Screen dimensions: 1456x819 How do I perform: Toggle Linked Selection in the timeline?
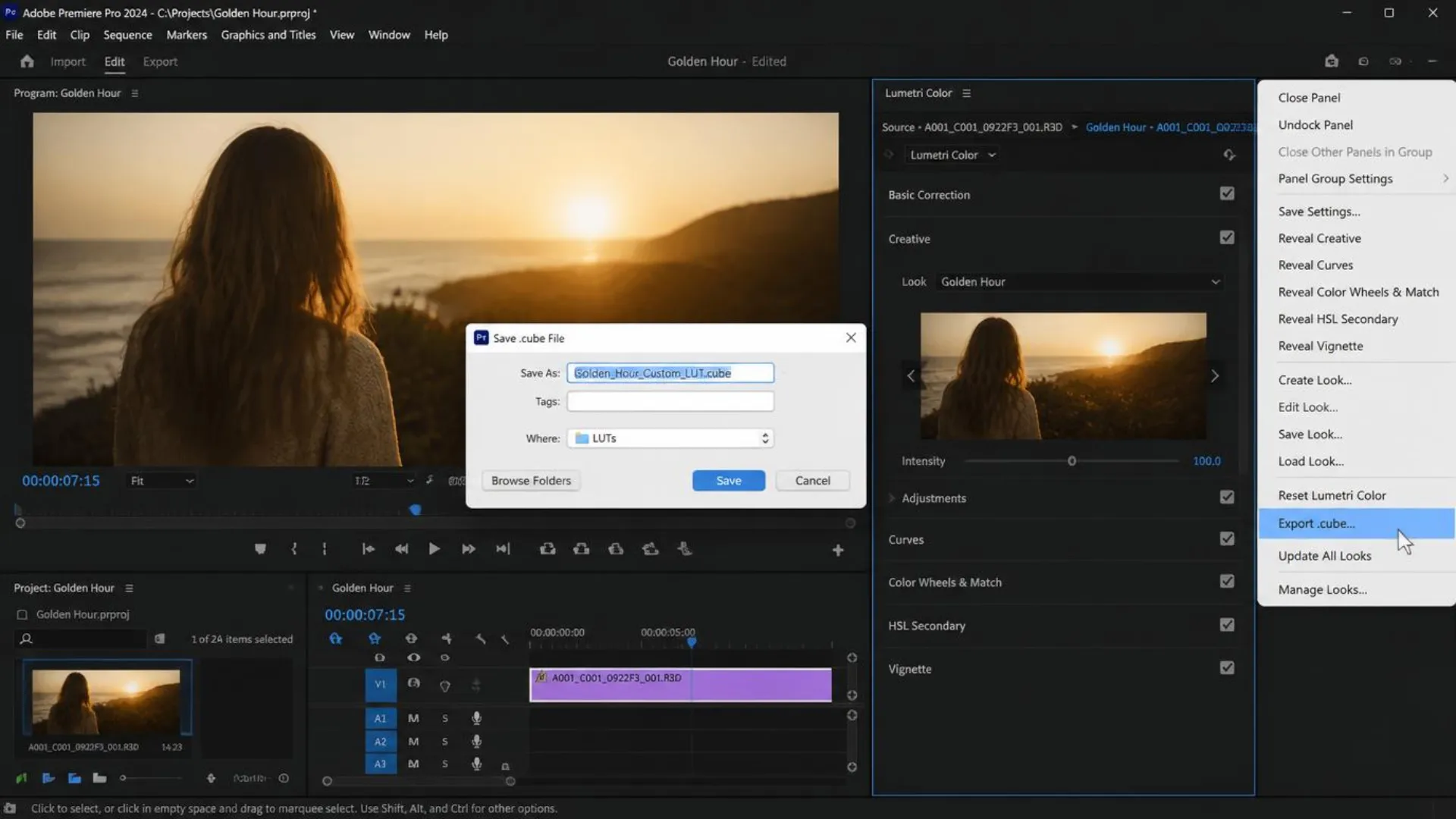pos(411,639)
